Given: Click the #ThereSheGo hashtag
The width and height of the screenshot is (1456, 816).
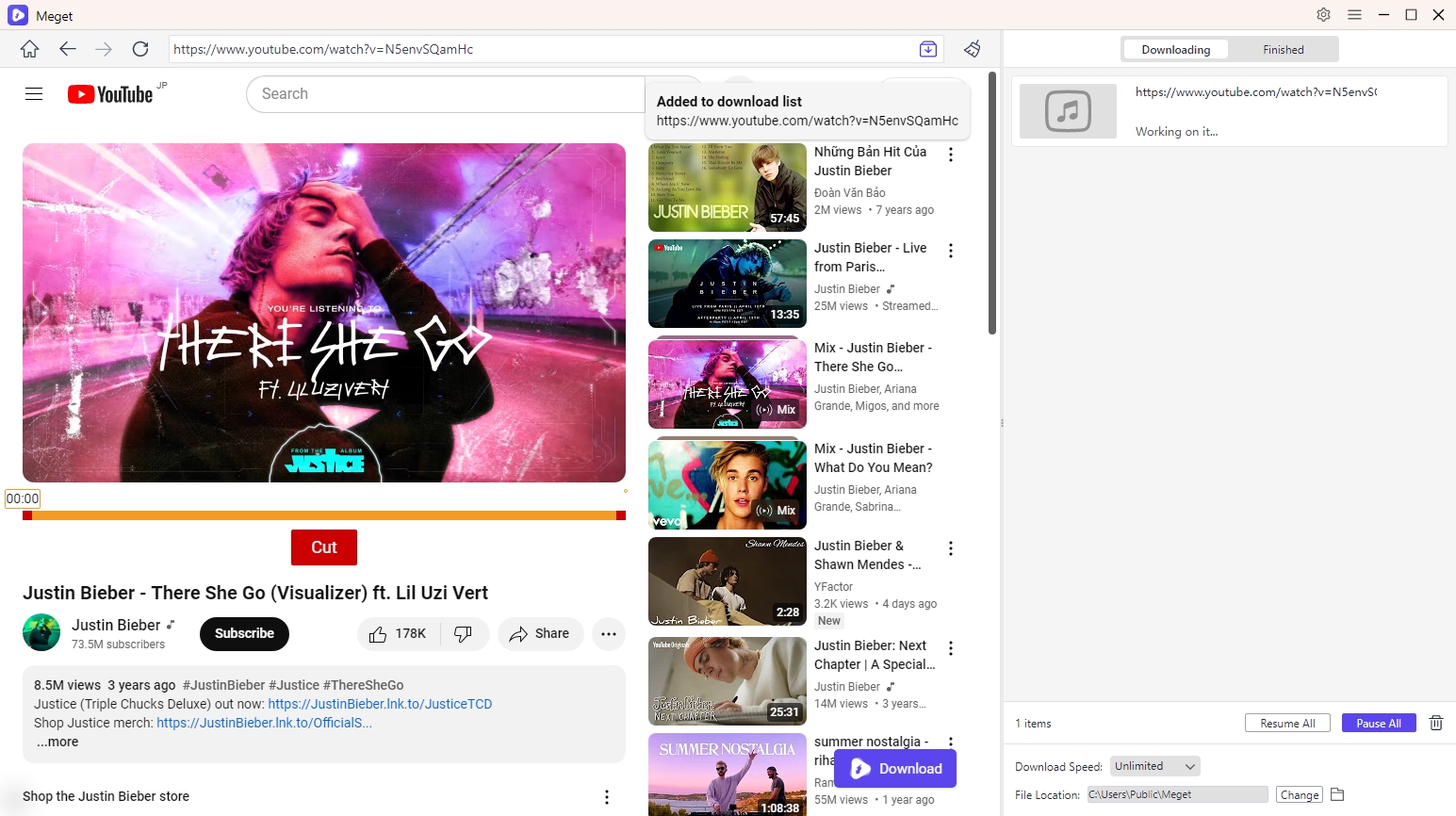Looking at the screenshot, I should (x=363, y=685).
